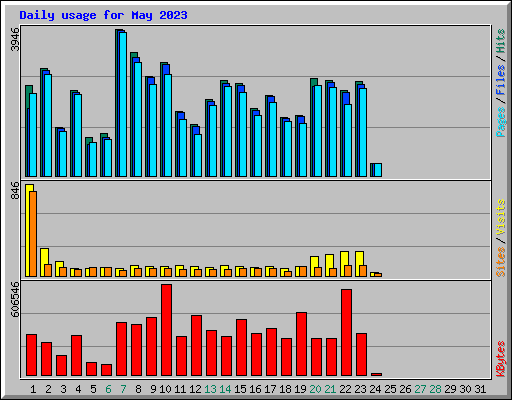Click day label 11 on the x-axis
The image size is (512, 400).
[x=180, y=389]
